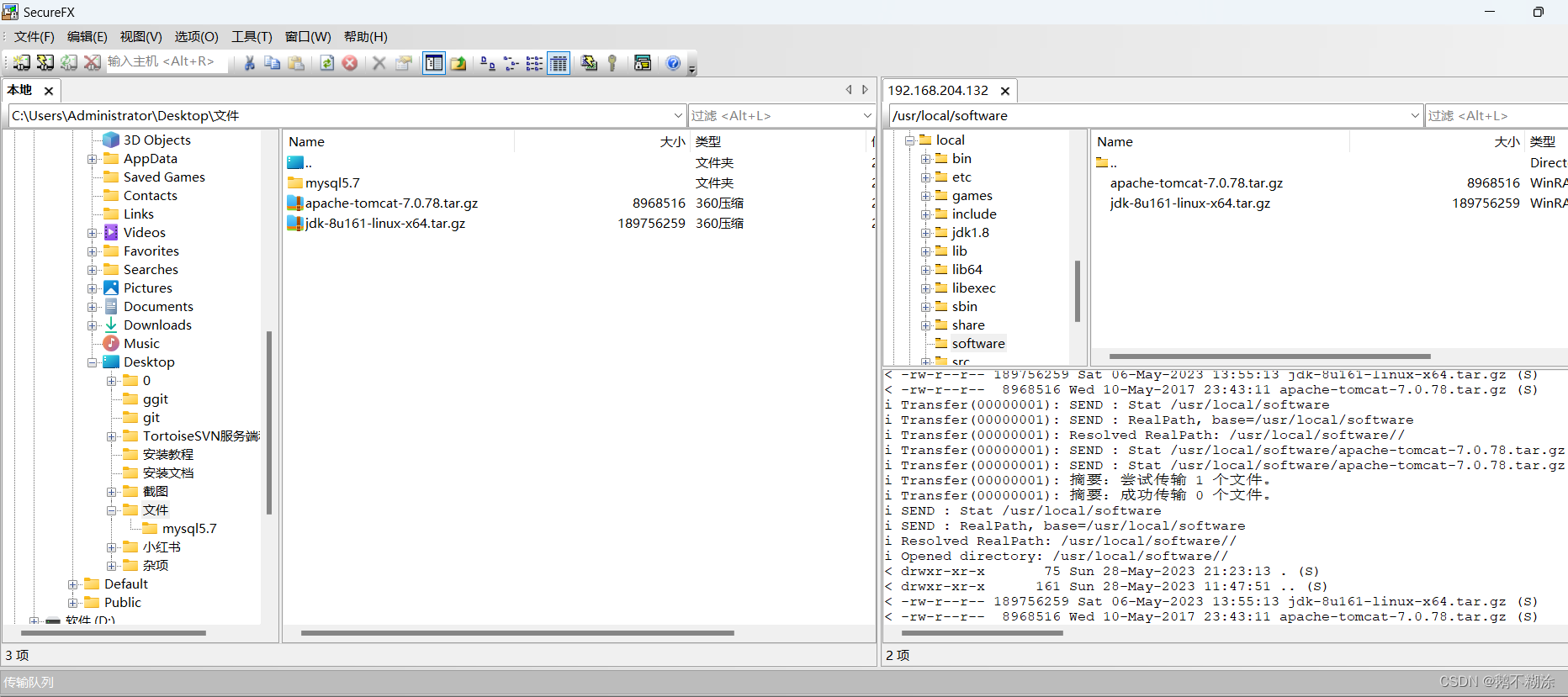The image size is (1568, 697).
Task: Select local jdk-8u161-linux-x64.tar.gz file
Action: (384, 223)
